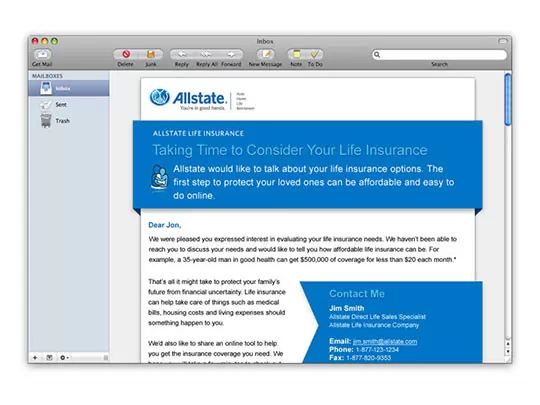Compose a New Message
540x405 pixels.
pyautogui.click(x=266, y=54)
